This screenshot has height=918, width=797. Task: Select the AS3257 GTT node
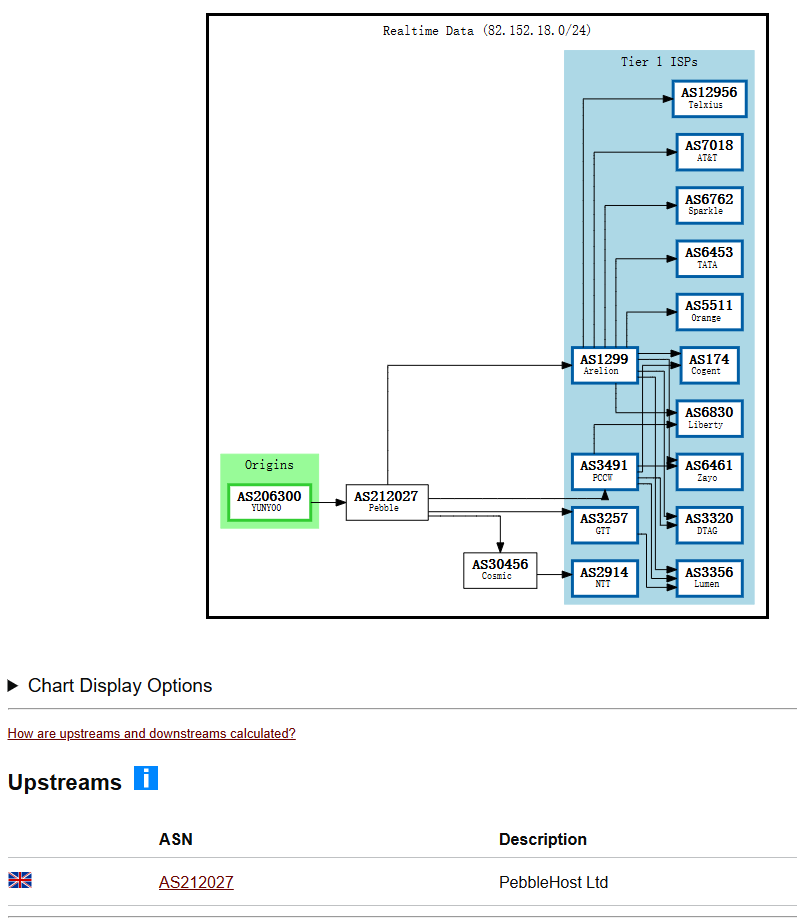pos(605,525)
